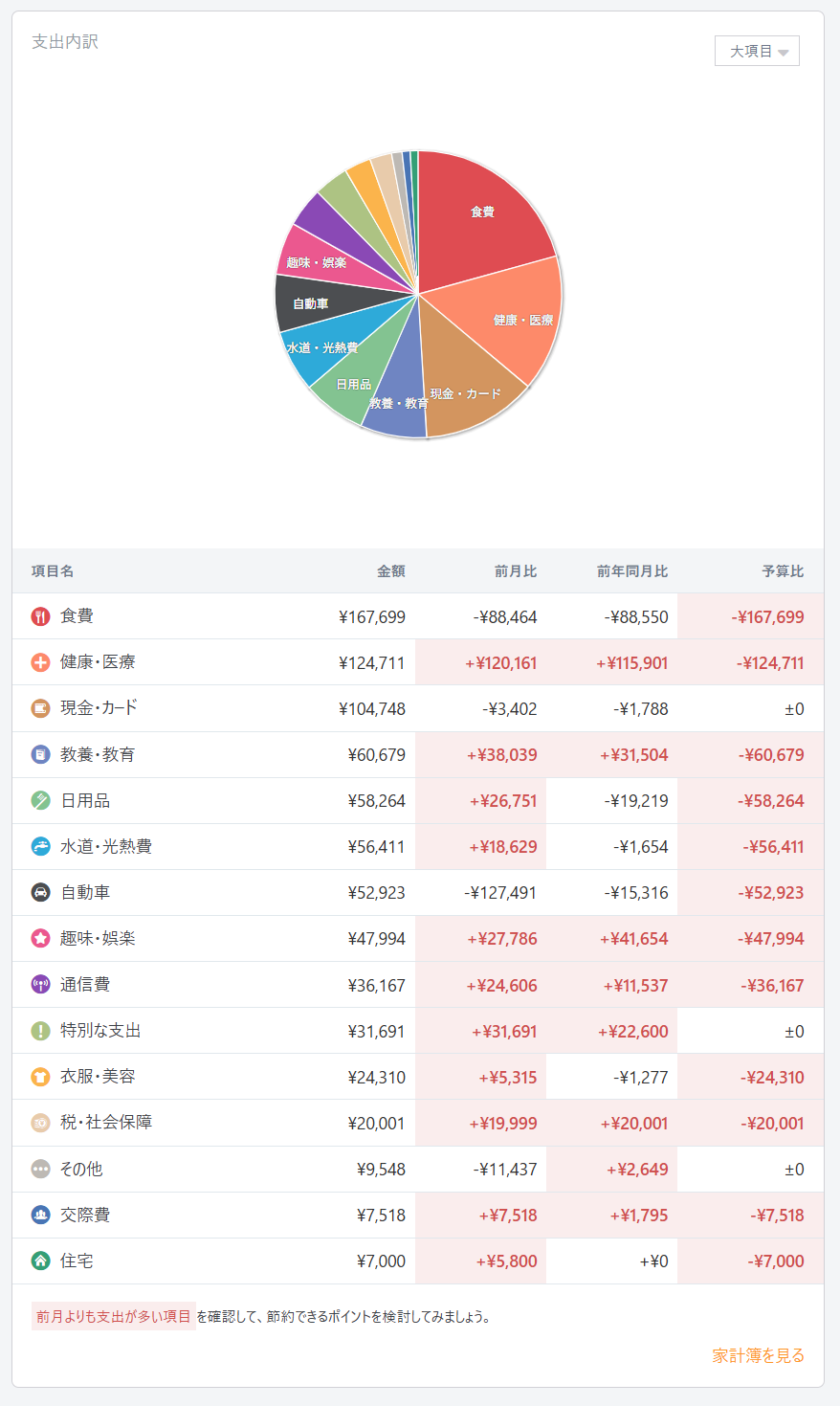The height and width of the screenshot is (1406, 840).
Task: Click the 前月比 column header
Action: pos(516,571)
